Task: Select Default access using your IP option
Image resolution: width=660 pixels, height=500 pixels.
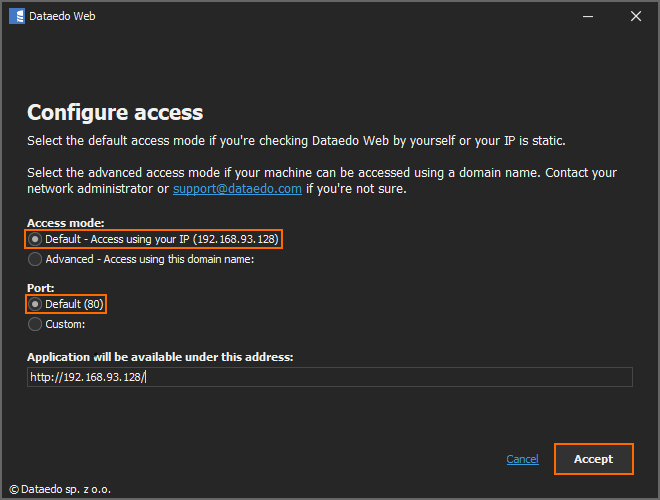Action: [x=36, y=240]
